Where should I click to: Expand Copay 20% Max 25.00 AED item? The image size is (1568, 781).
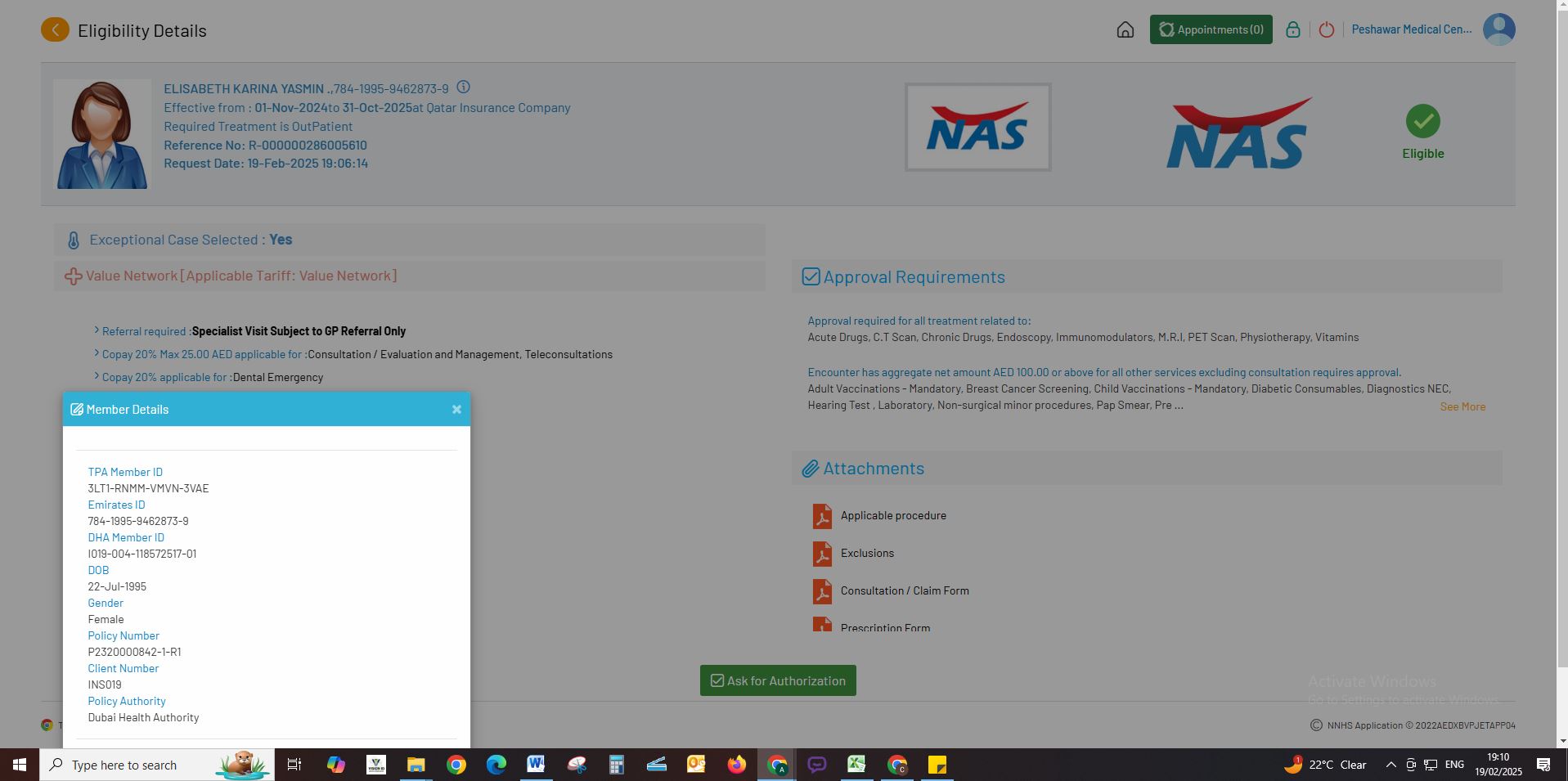(201, 355)
